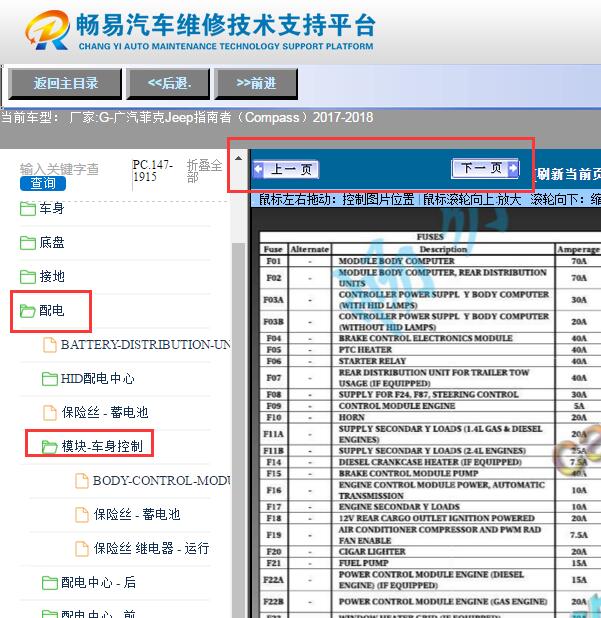This screenshot has height=618, width=601.
Task: Click the 模块-车身控制 open folder icon
Action: click(x=50, y=447)
